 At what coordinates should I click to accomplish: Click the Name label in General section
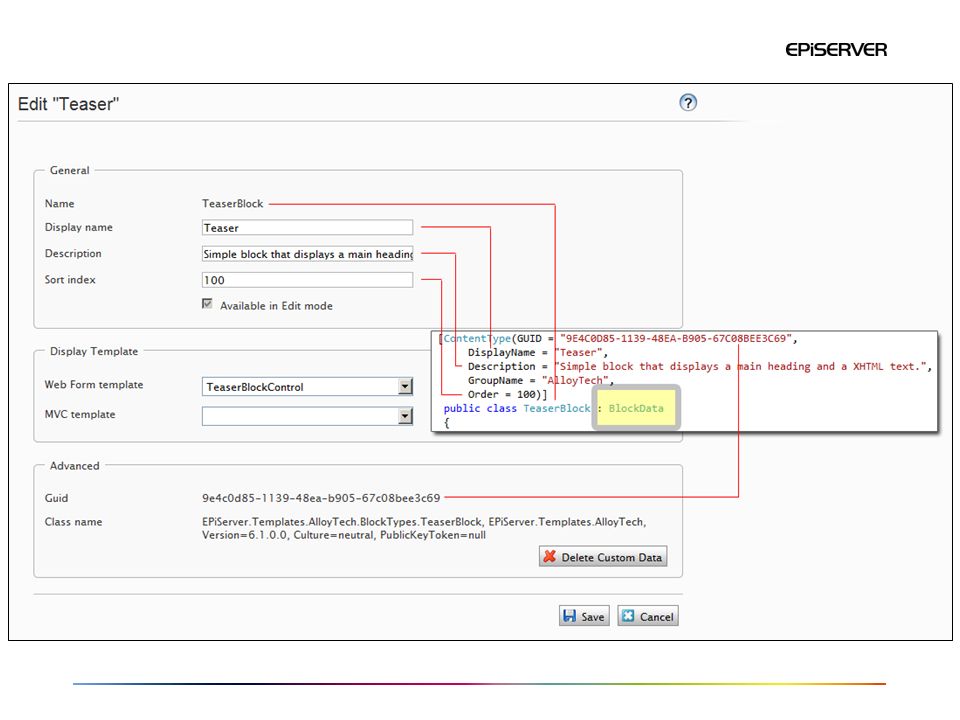click(59, 203)
